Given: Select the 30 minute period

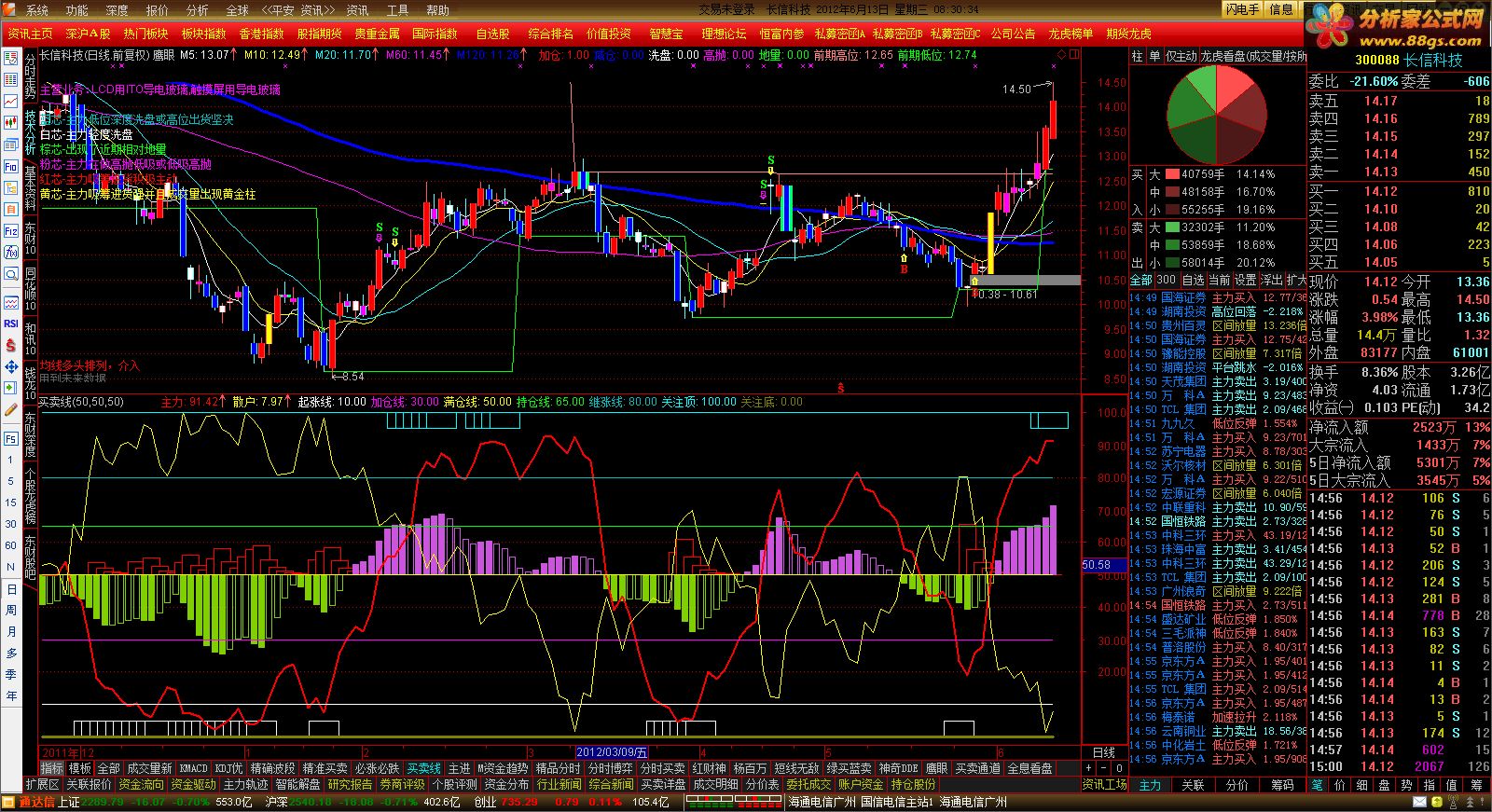Looking at the screenshot, I should pyautogui.click(x=11, y=524).
